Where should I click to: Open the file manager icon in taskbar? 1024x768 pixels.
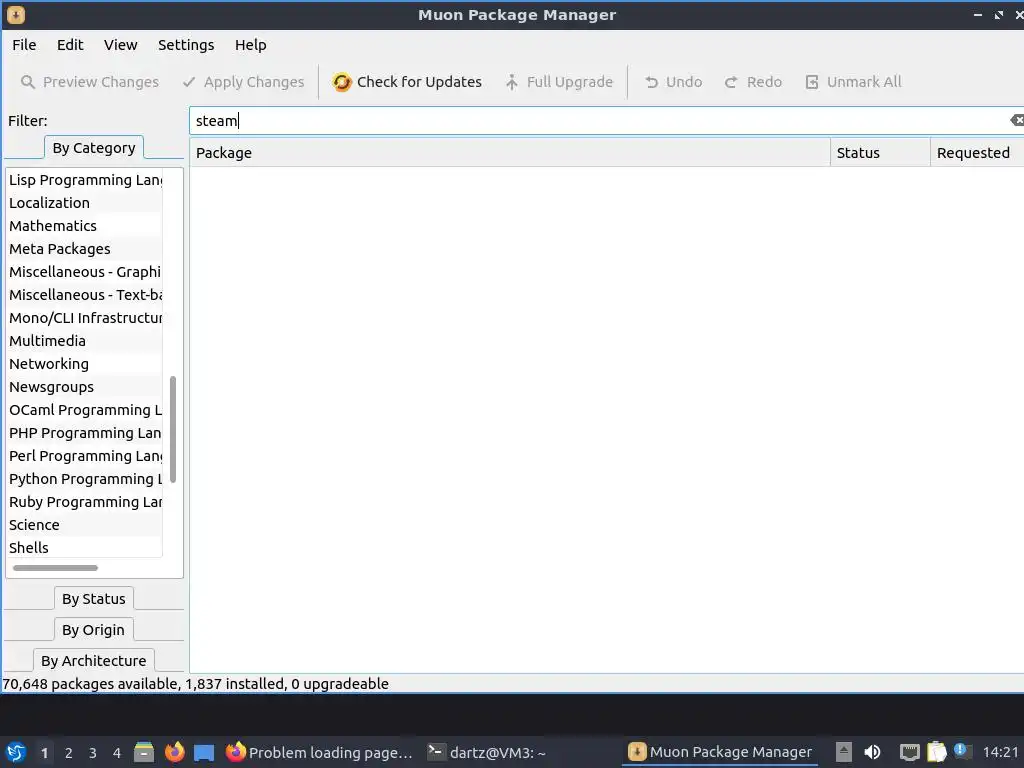coord(144,752)
